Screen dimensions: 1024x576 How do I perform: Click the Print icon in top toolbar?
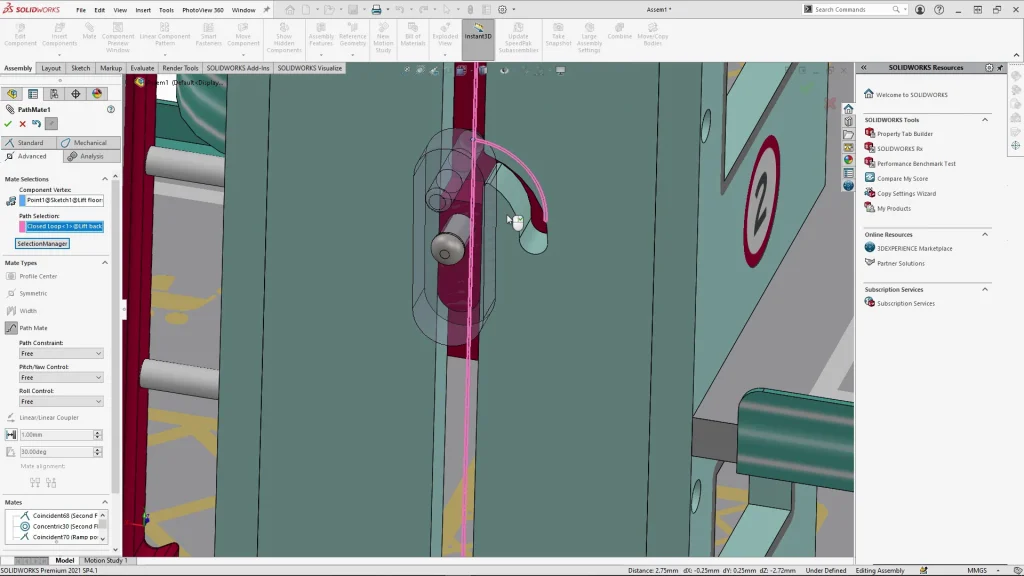(x=376, y=10)
